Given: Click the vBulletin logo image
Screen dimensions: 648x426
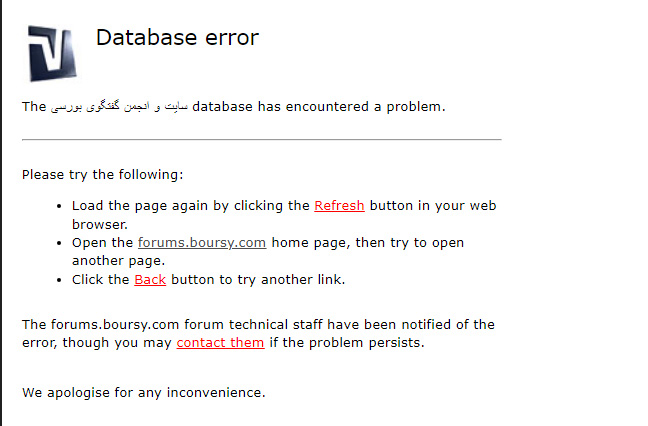Looking at the screenshot, I should coord(52,53).
